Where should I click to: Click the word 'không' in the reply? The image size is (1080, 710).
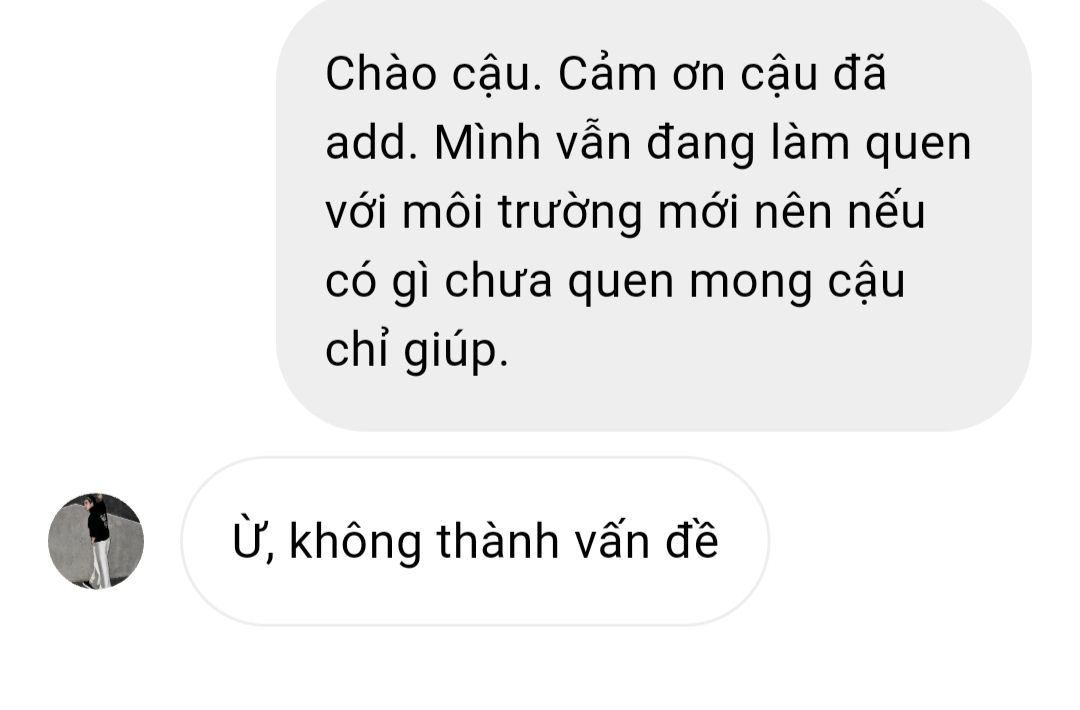coord(355,542)
